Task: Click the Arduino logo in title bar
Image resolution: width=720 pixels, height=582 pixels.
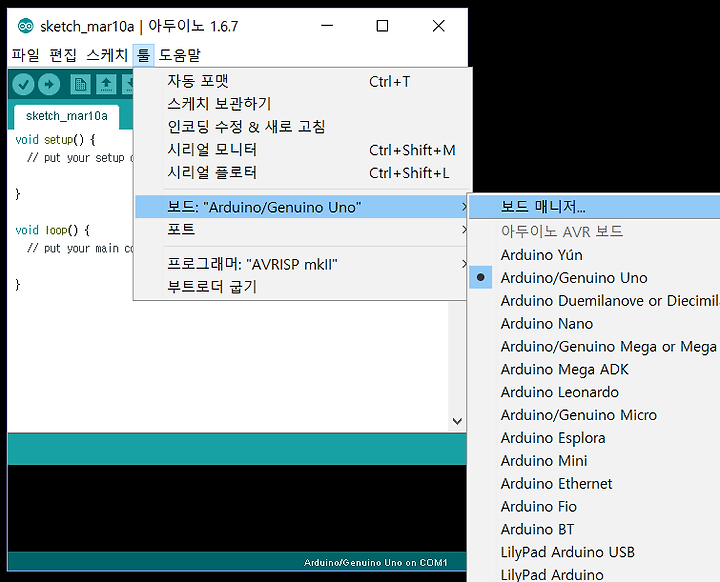Action: click(26, 26)
